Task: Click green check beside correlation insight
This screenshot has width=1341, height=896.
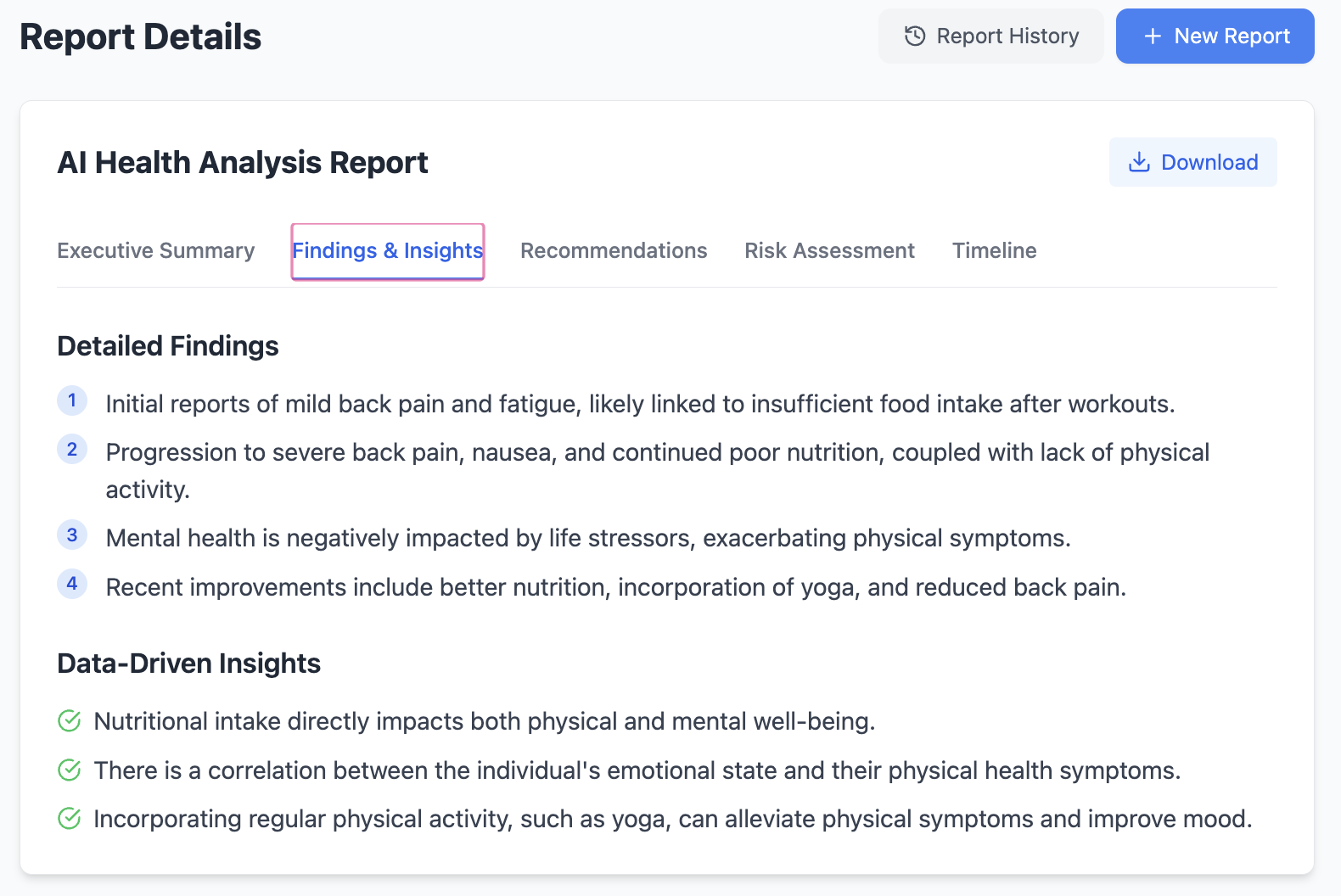Action: click(69, 770)
